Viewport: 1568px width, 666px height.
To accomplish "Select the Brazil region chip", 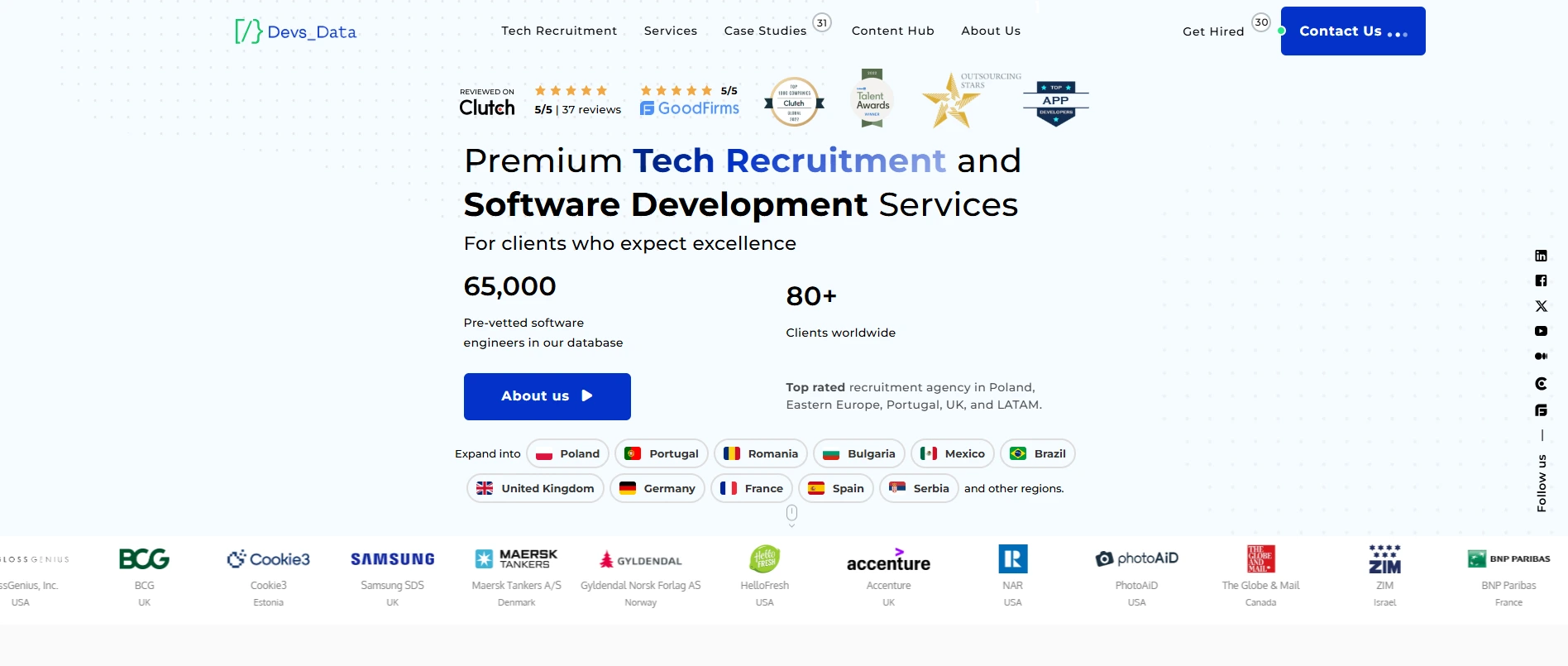I will point(1037,453).
